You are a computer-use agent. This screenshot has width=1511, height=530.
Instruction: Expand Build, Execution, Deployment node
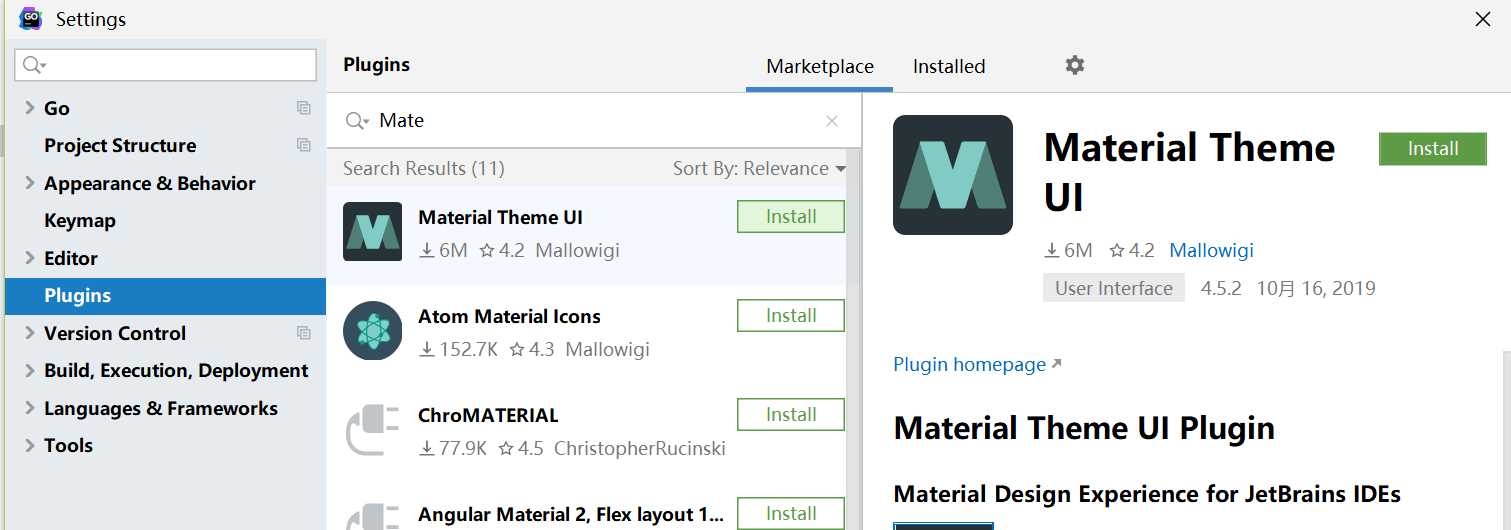[x=30, y=371]
